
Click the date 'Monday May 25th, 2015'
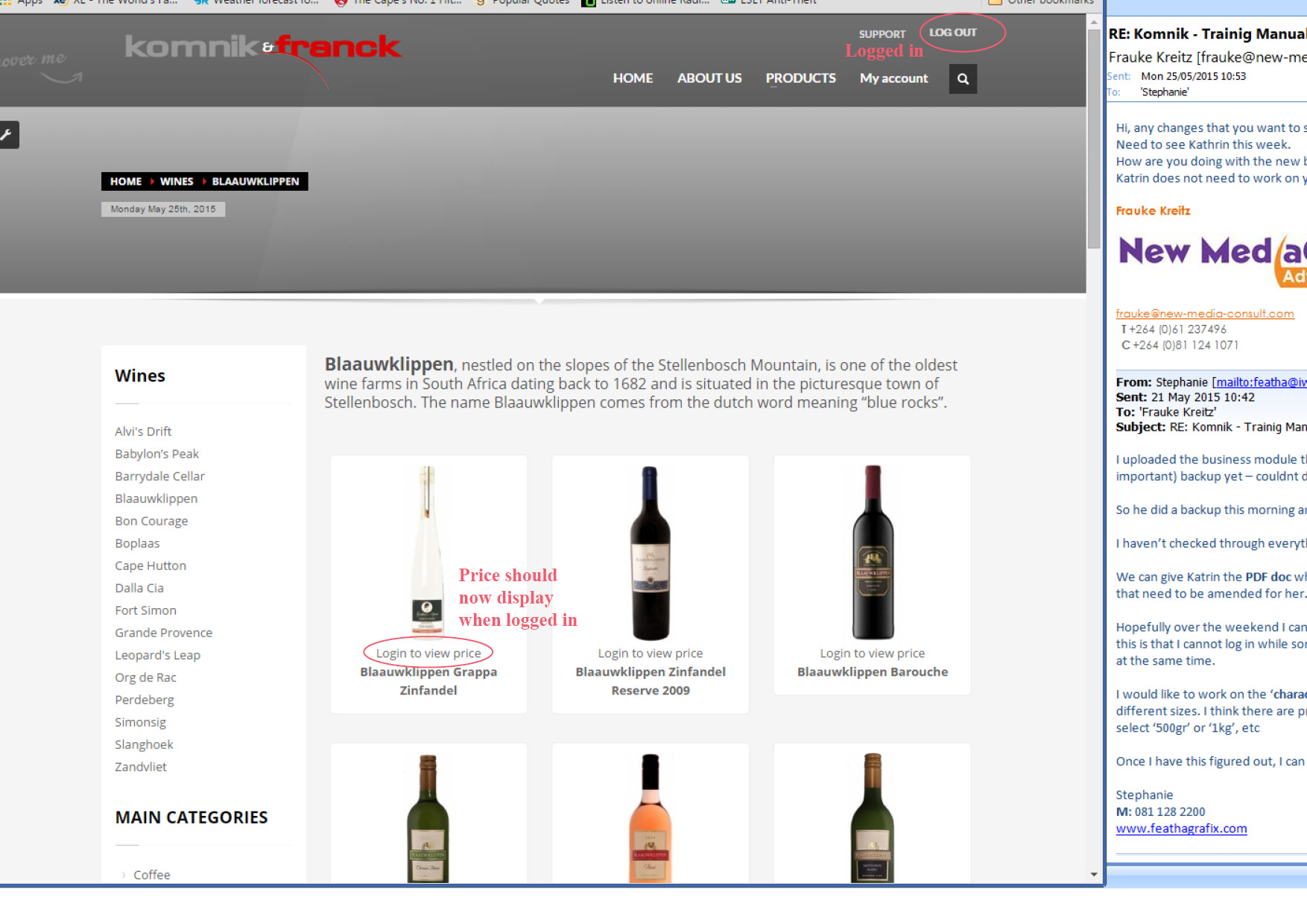click(x=163, y=209)
